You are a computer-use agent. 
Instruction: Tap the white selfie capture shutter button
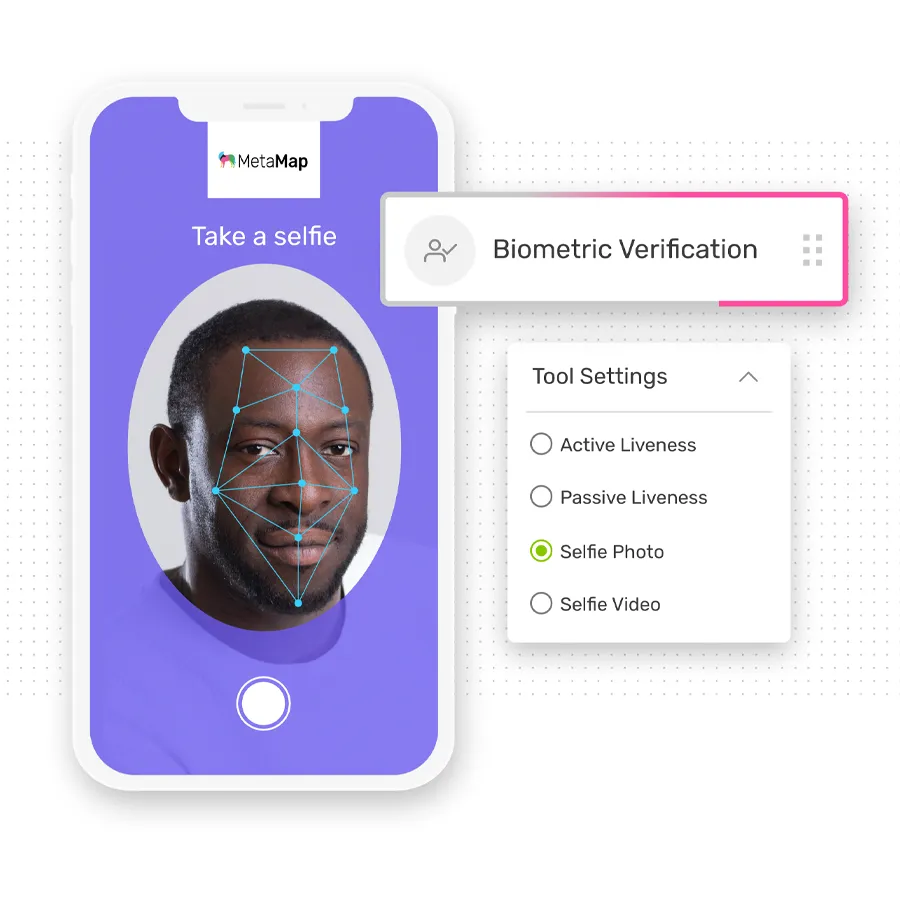pyautogui.click(x=263, y=703)
